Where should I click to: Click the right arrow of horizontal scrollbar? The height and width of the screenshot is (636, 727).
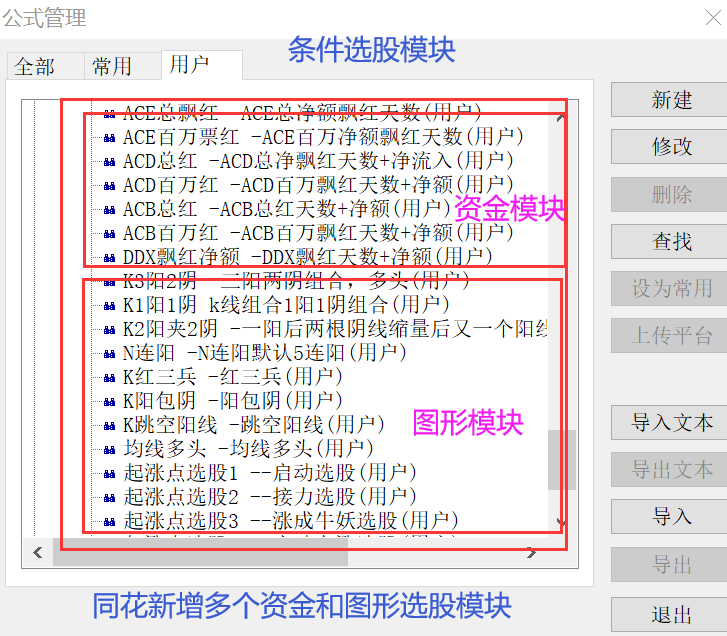coord(531,552)
